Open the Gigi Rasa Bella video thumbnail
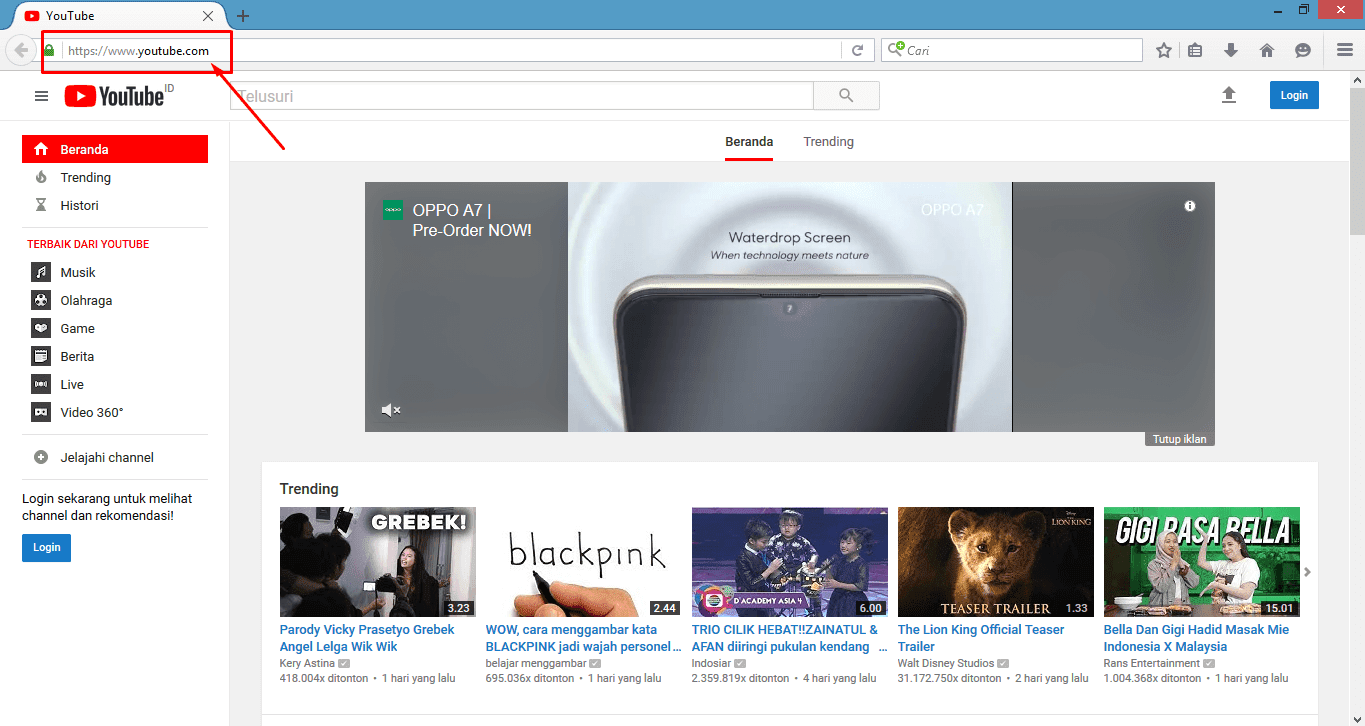Viewport: 1365px width, 726px height. click(1202, 562)
